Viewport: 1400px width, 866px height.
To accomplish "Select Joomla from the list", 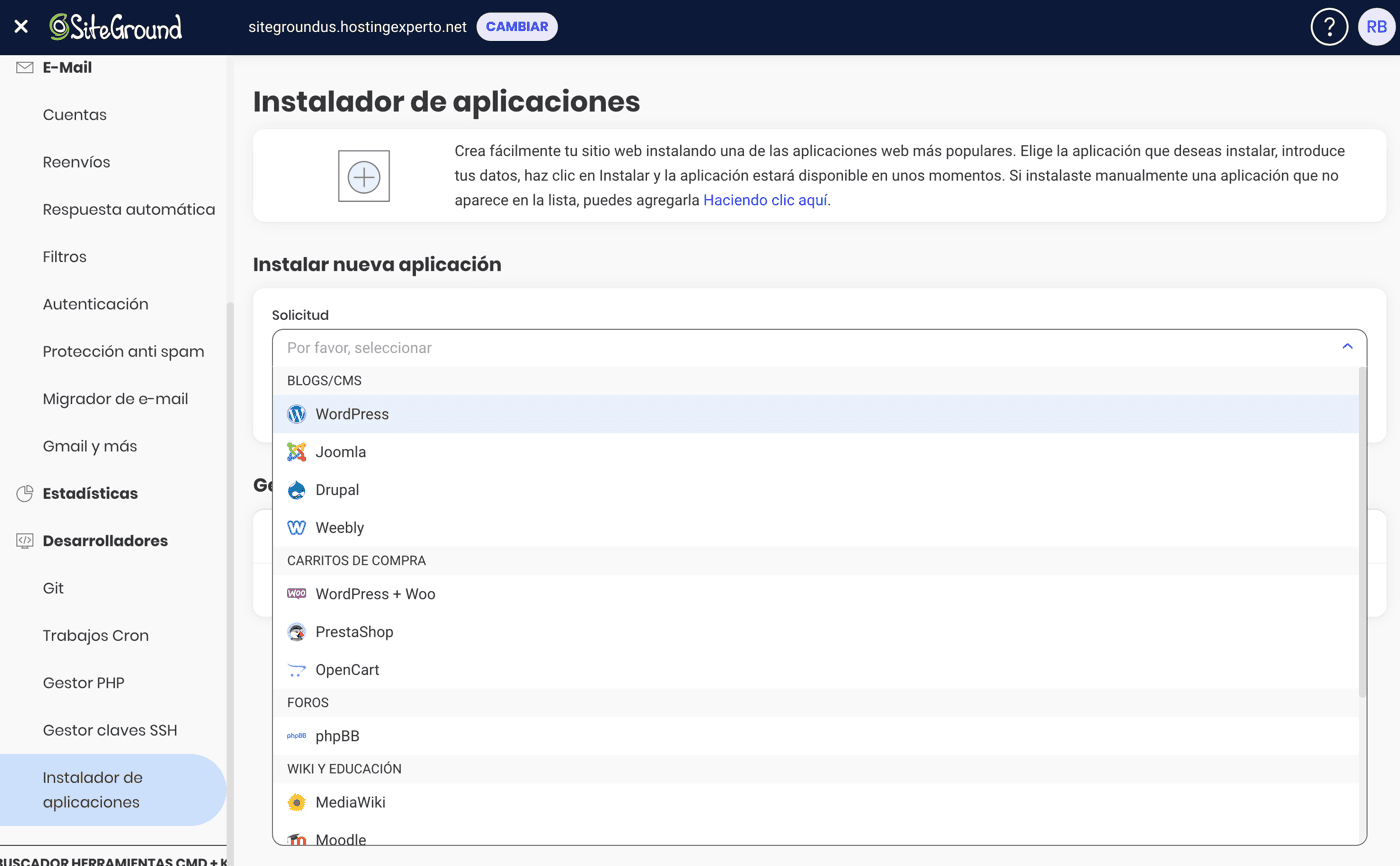I will coord(816,452).
